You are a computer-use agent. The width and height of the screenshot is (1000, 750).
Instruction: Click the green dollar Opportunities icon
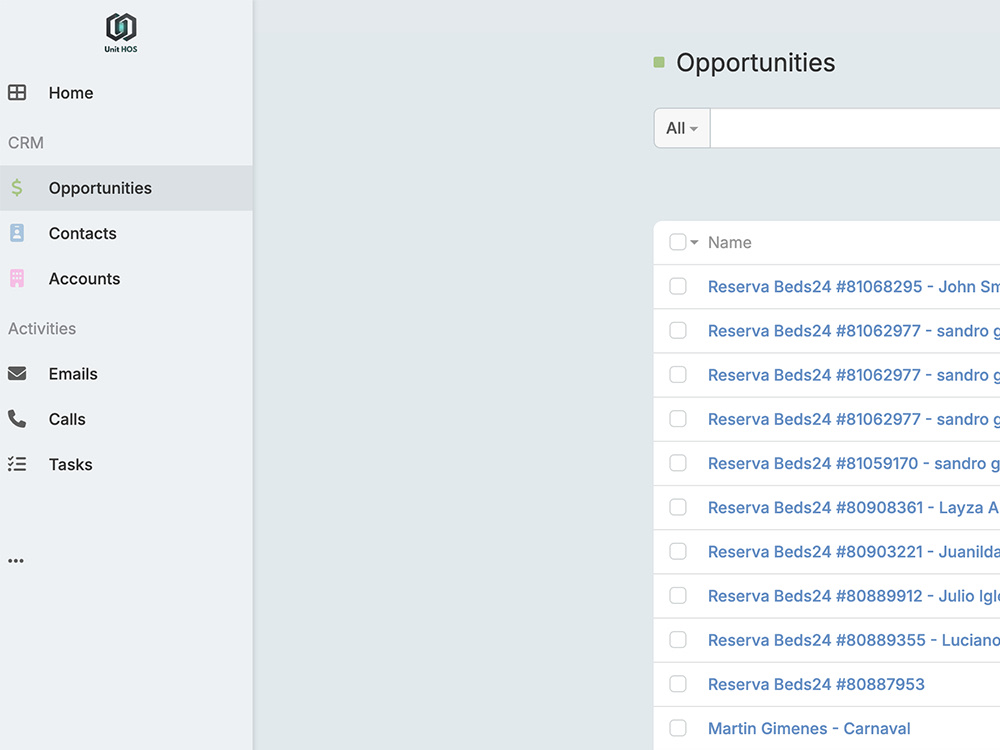click(x=17, y=188)
